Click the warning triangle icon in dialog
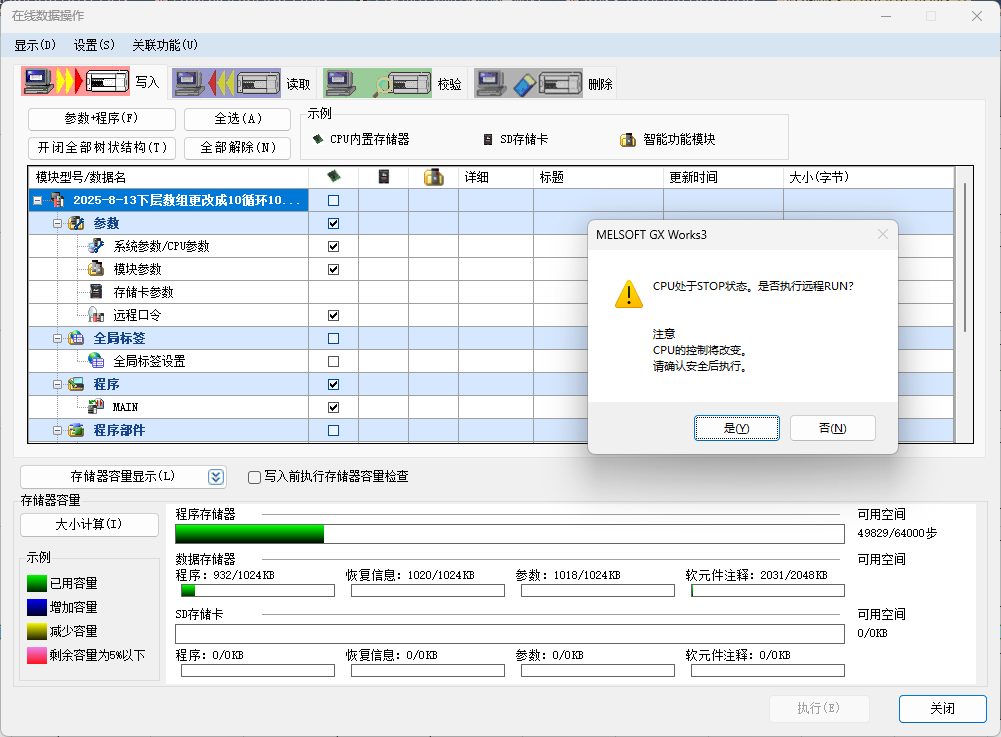The image size is (1001, 737). click(x=628, y=294)
